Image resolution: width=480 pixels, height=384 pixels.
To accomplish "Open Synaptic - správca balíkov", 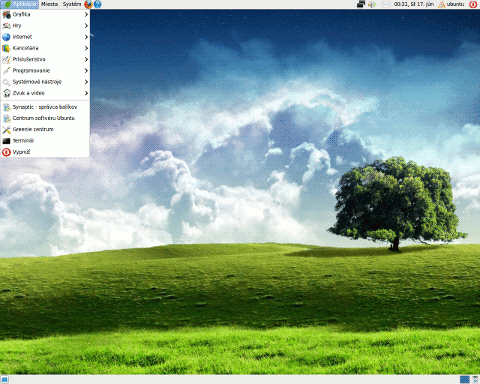I will coord(45,107).
